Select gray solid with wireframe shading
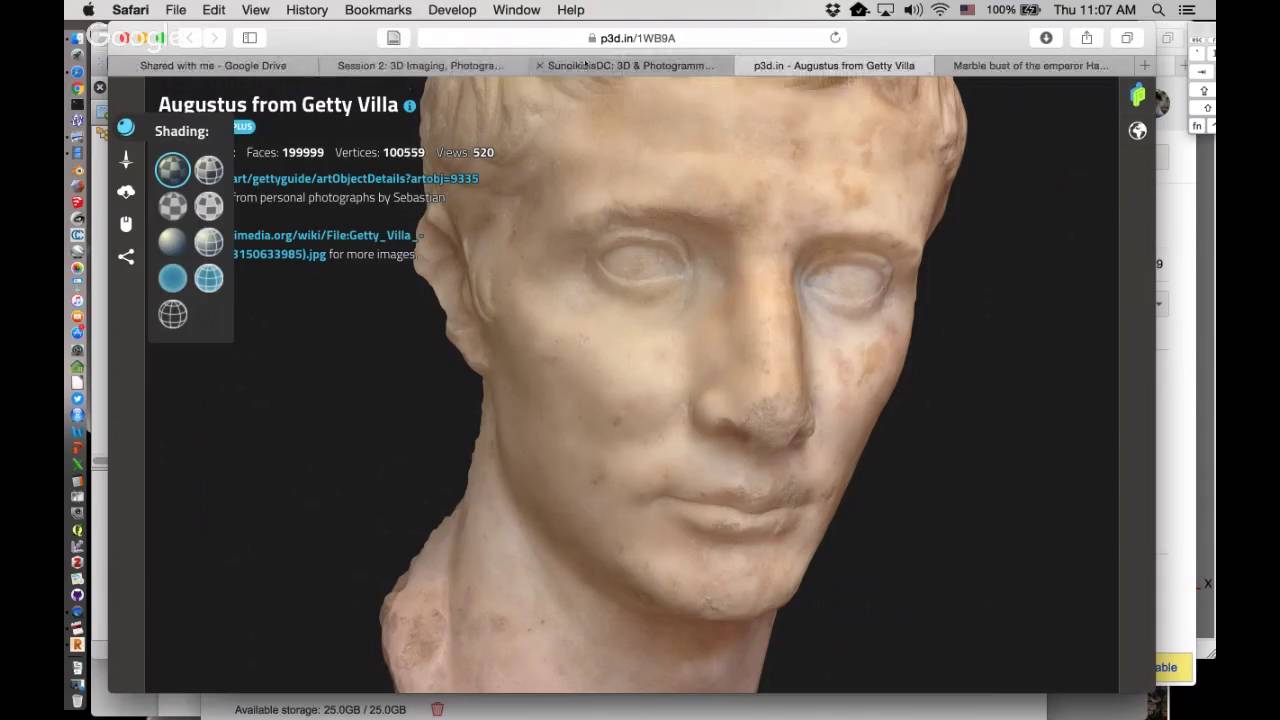 point(209,242)
